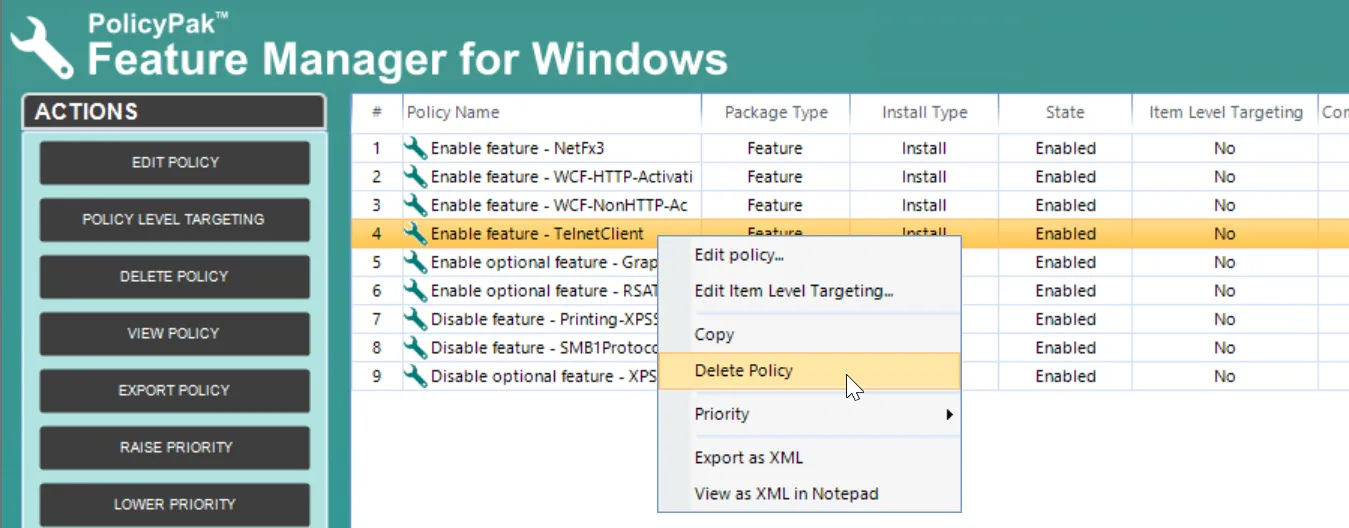Screen dimensions: 1349x528
Task: Click the EDIT POLICY action button
Action: pos(175,162)
